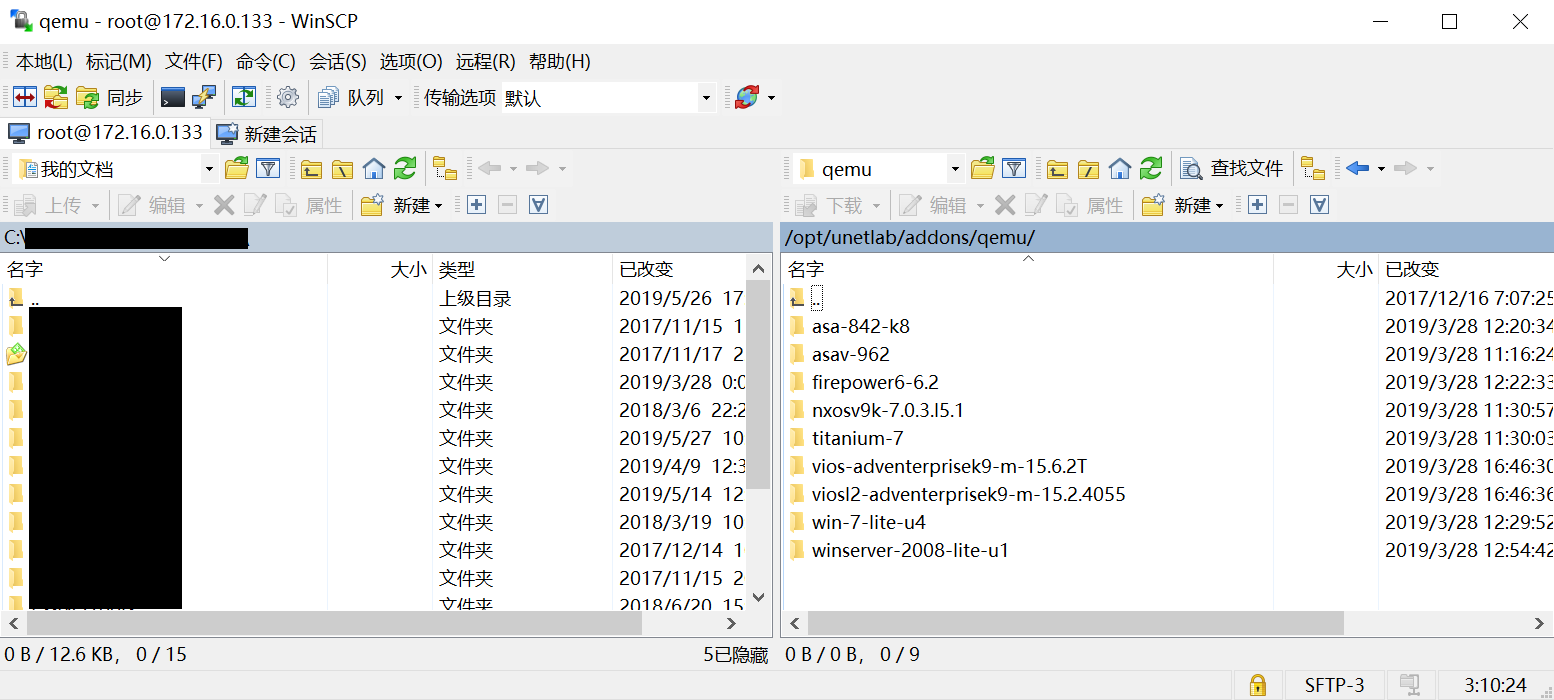Switch to the 新建会话 tab
The height and width of the screenshot is (700, 1554).
point(267,133)
